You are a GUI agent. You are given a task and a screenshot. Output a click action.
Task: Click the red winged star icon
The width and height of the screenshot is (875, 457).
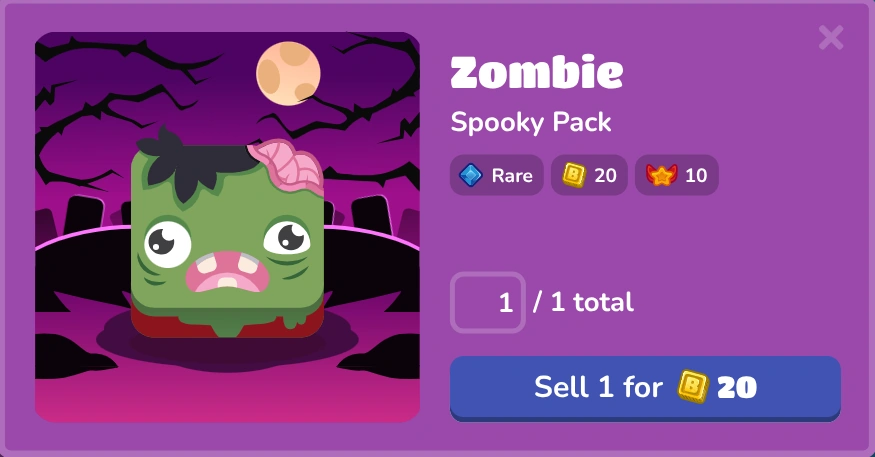[x=661, y=175]
